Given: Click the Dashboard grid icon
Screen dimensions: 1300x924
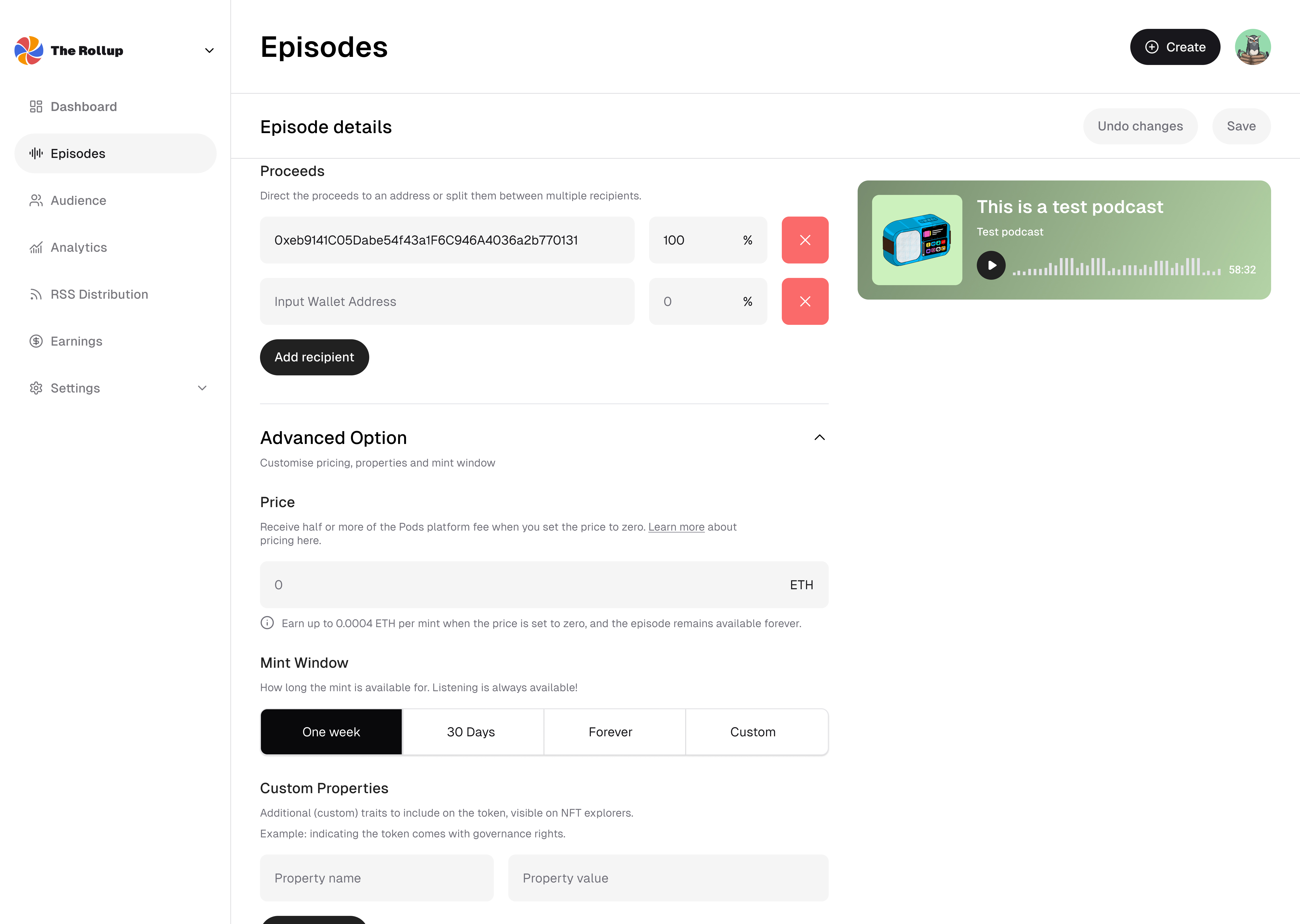Looking at the screenshot, I should click(36, 106).
